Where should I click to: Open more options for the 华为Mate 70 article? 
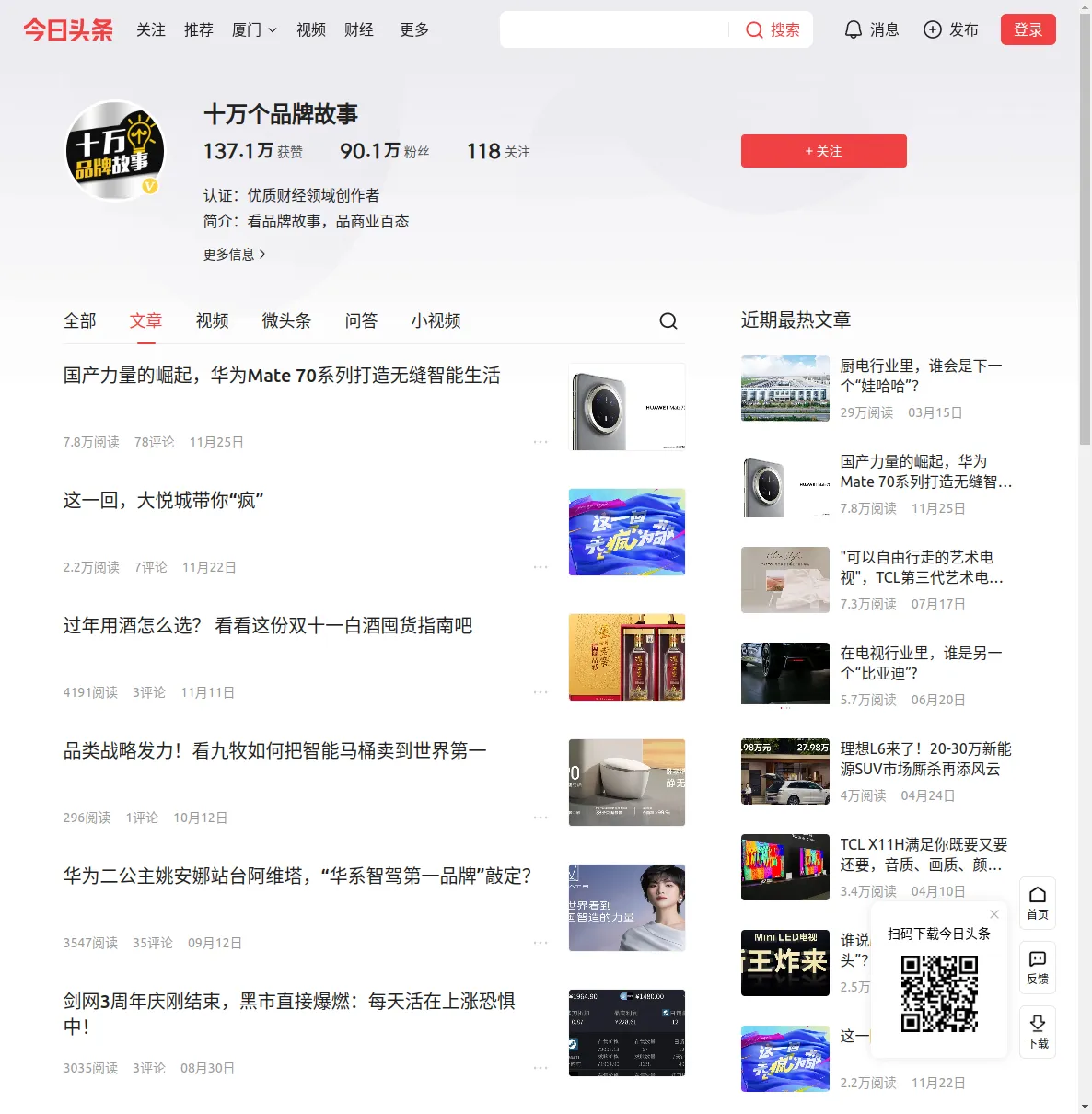coord(540,442)
